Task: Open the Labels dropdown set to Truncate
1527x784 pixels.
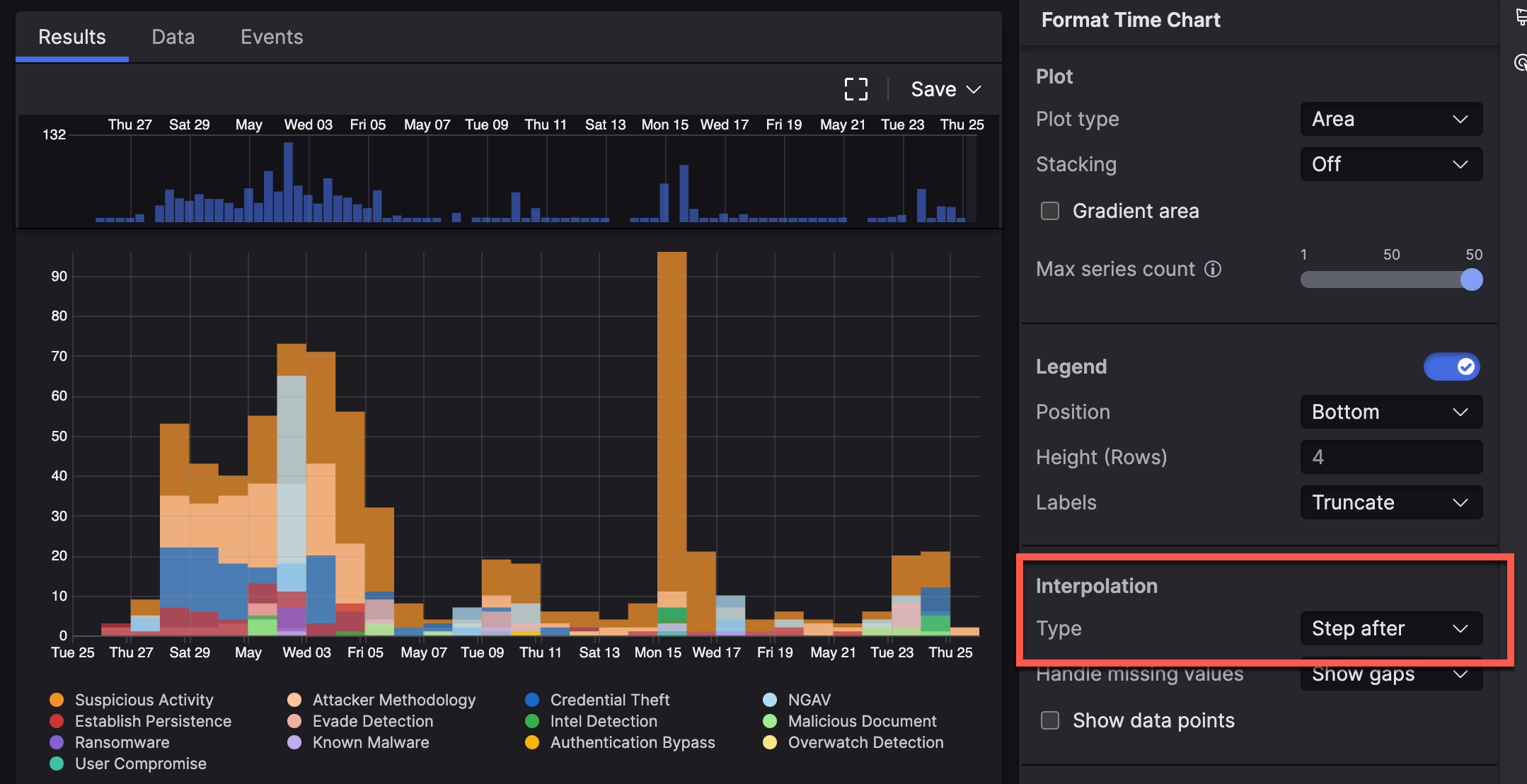Action: 1390,502
